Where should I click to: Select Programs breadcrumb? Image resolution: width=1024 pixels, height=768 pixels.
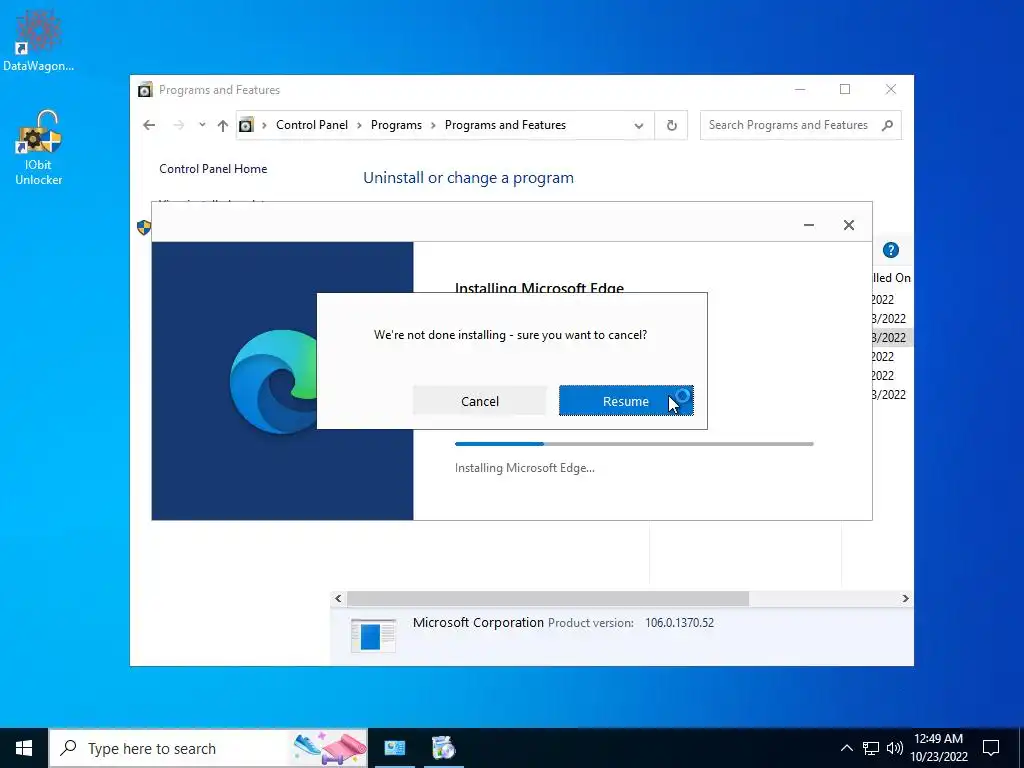[x=396, y=125]
